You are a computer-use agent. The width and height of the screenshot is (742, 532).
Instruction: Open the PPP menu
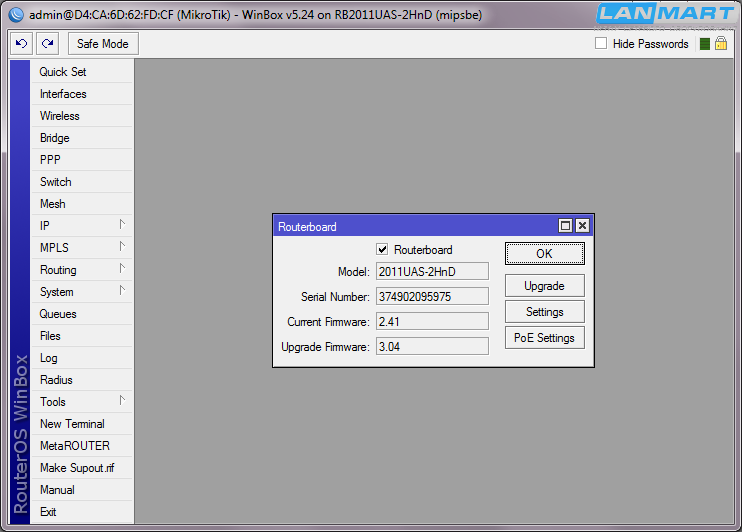pyautogui.click(x=81, y=160)
